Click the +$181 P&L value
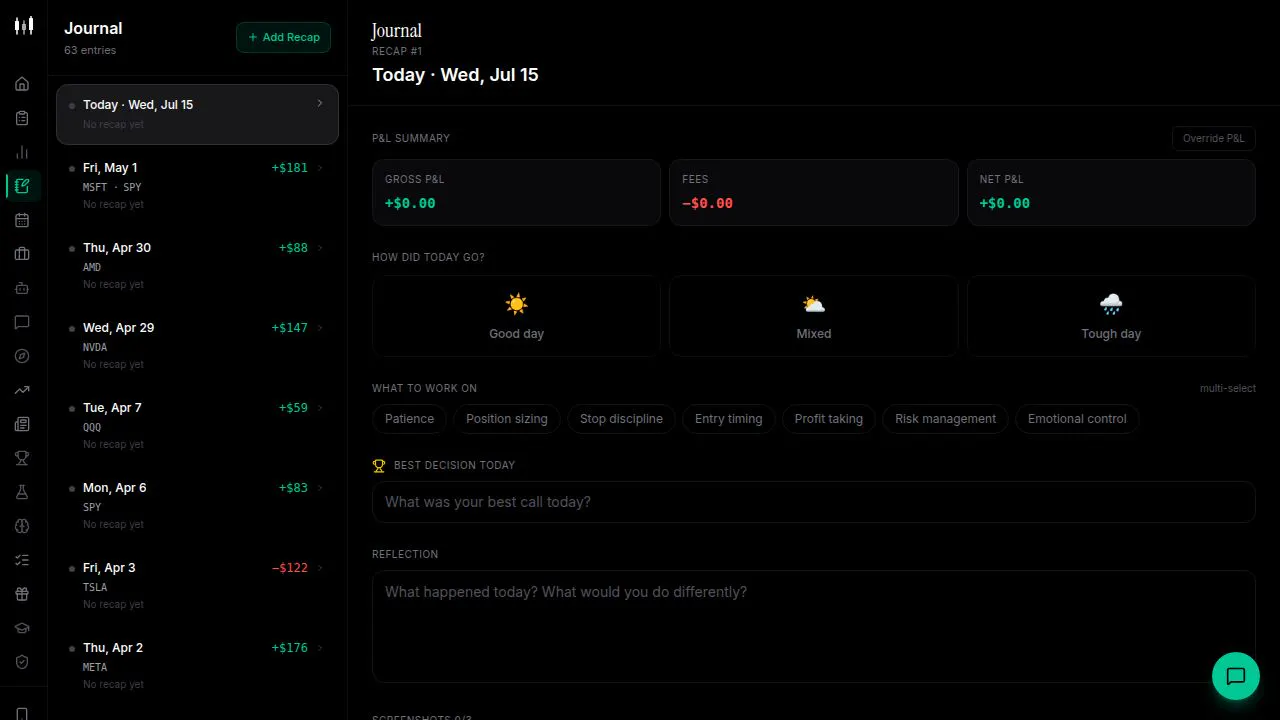1280x720 pixels. (290, 168)
